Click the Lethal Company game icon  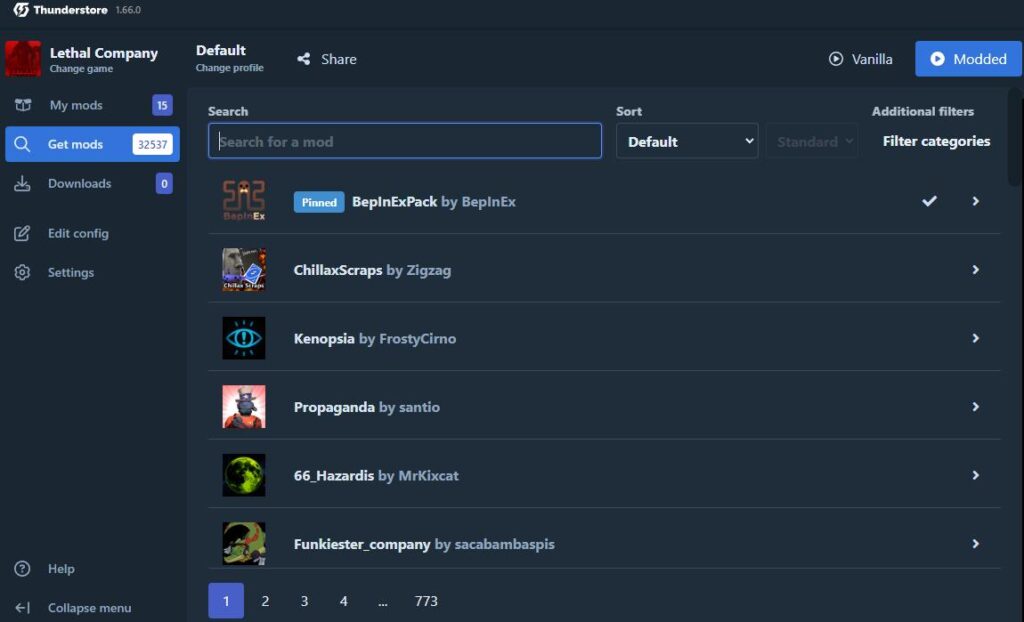tap(23, 59)
